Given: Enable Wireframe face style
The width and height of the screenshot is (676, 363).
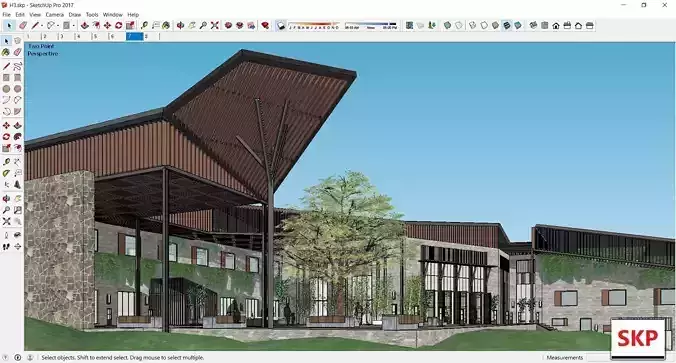Looking at the screenshot, I should click(x=473, y=26).
